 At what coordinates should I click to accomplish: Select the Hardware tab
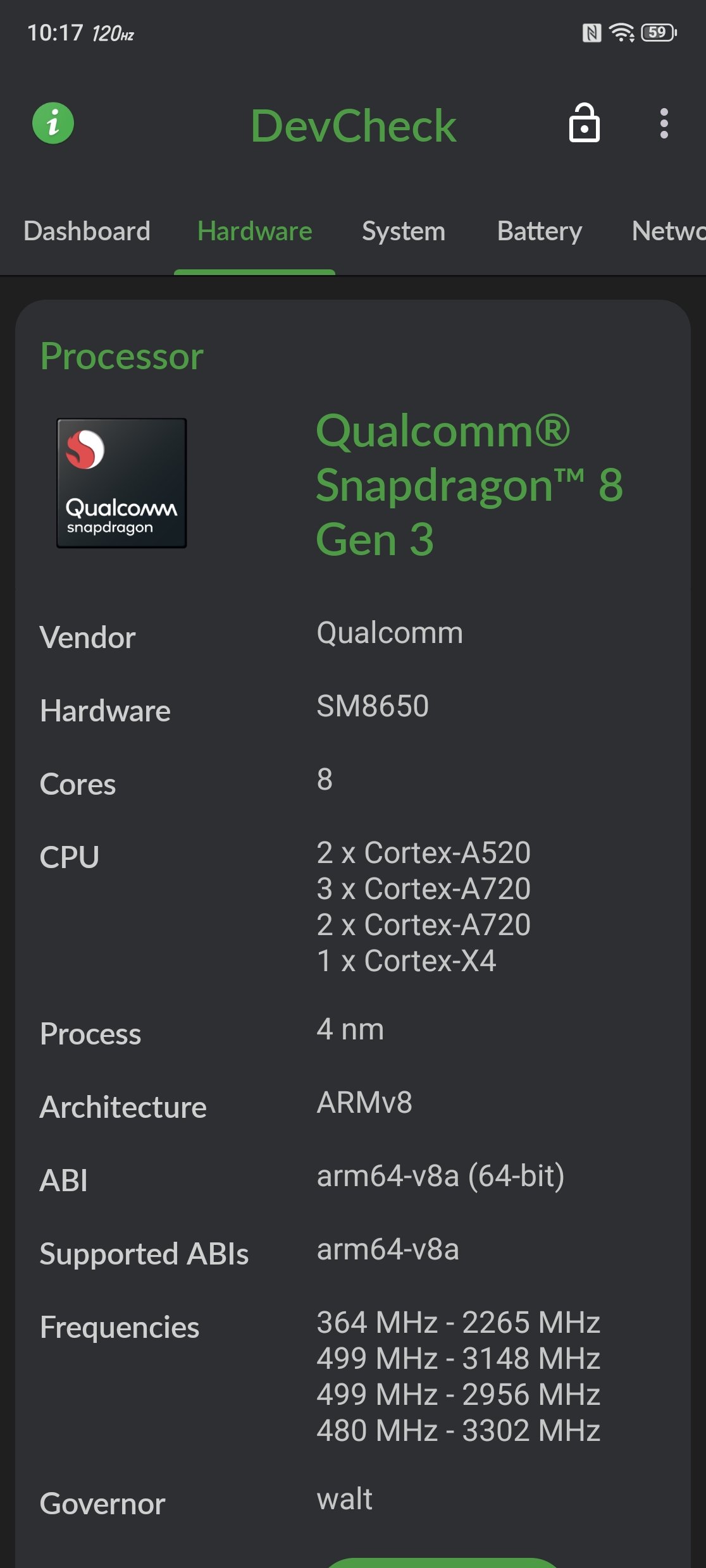coord(254,231)
